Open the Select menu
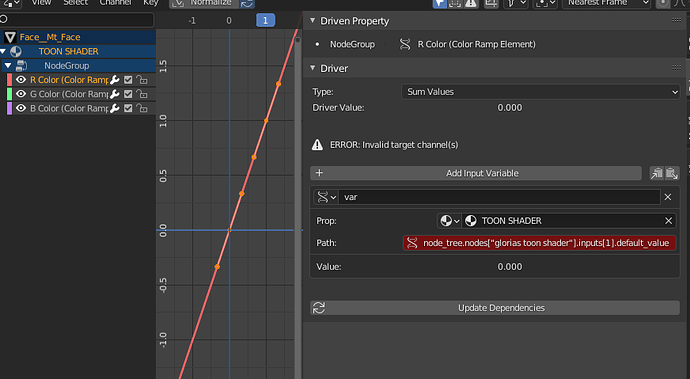This screenshot has width=690, height=379. point(75,3)
